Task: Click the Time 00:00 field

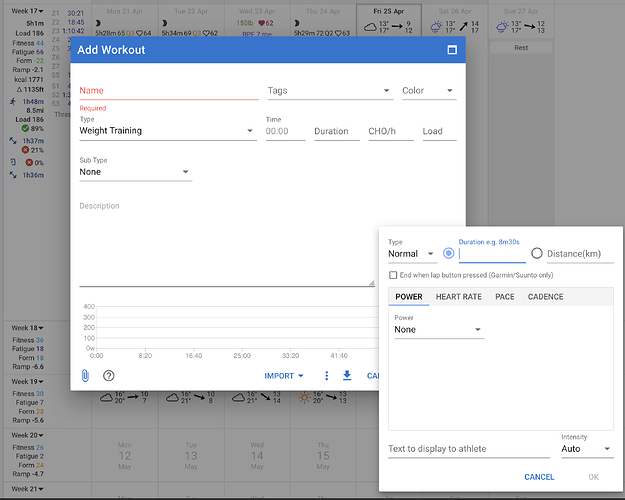Action: pos(285,131)
